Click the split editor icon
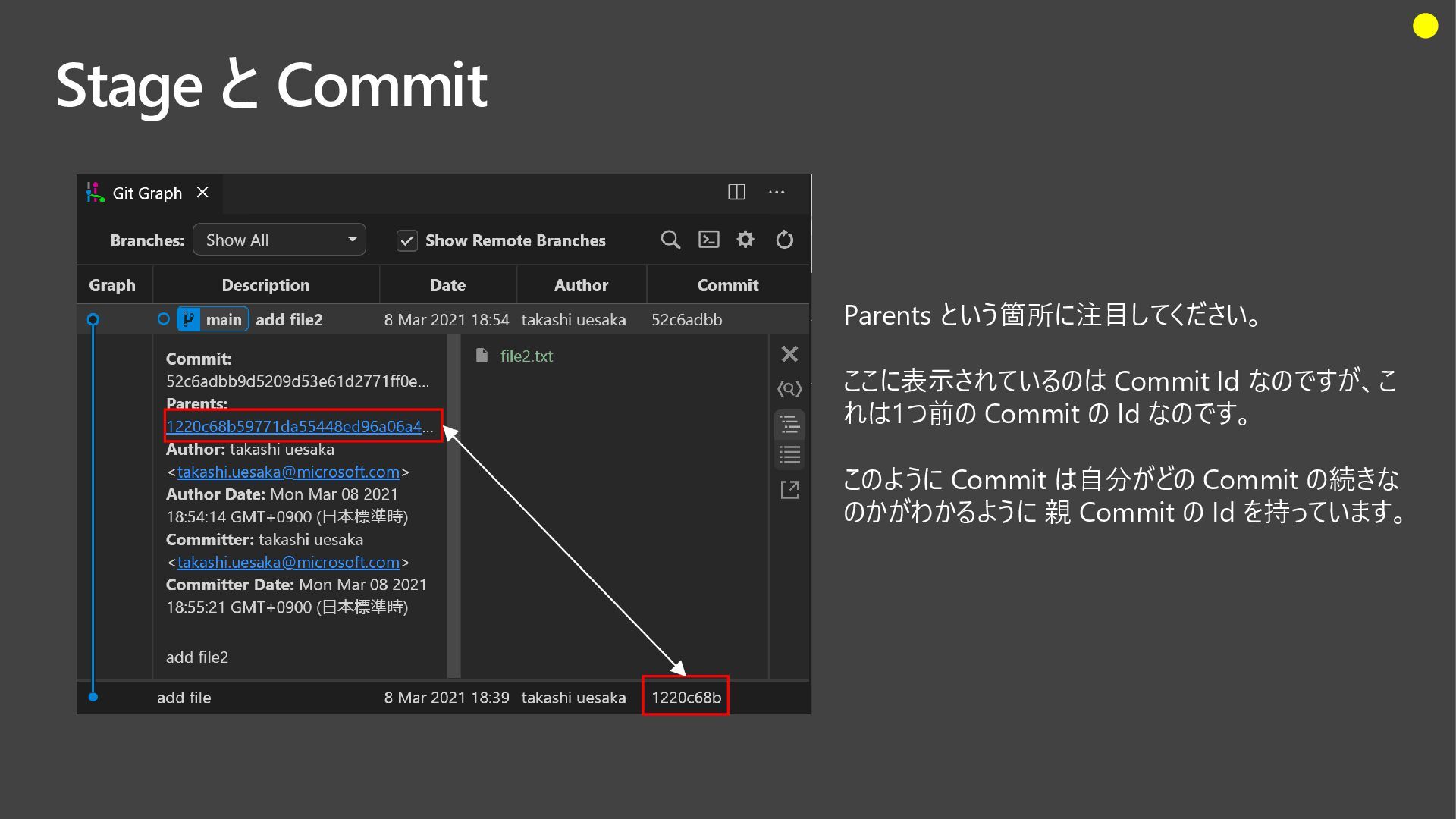The image size is (1456, 819). pyautogui.click(x=736, y=192)
